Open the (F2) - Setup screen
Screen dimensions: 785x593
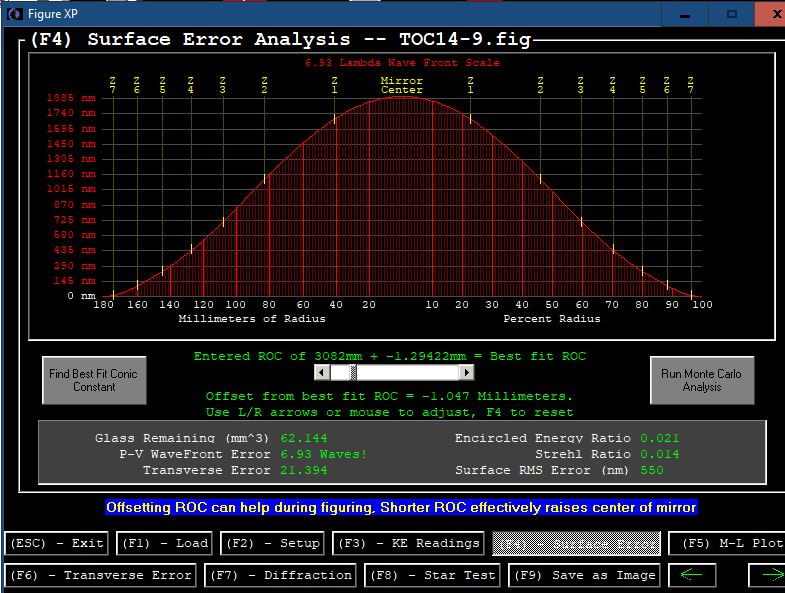pyautogui.click(x=272, y=543)
